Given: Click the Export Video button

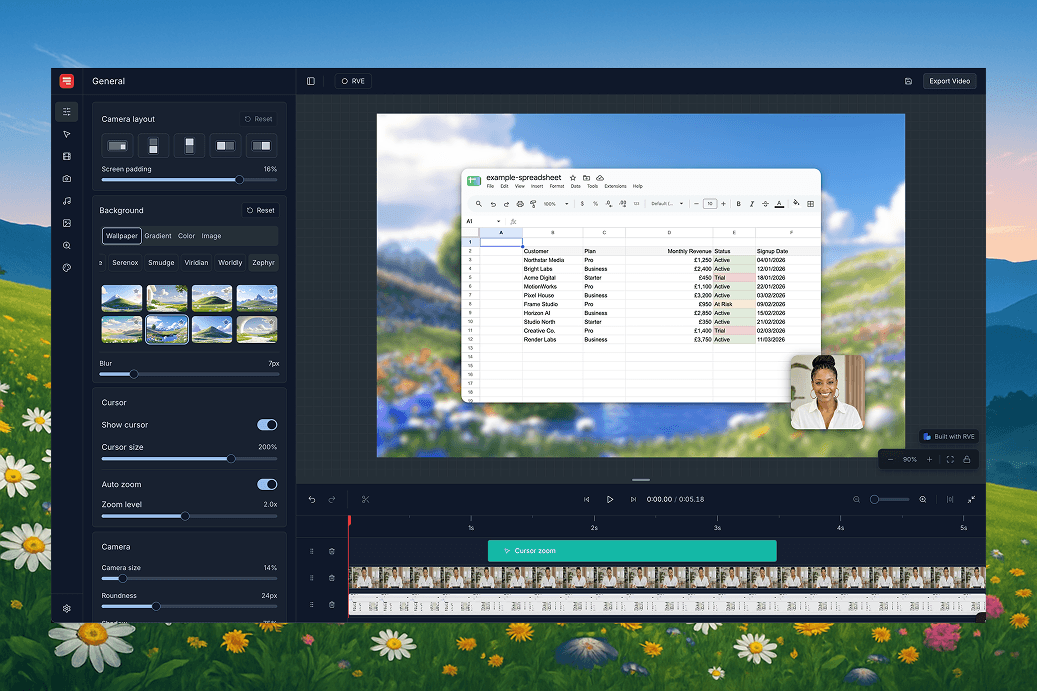Looking at the screenshot, I should [950, 81].
